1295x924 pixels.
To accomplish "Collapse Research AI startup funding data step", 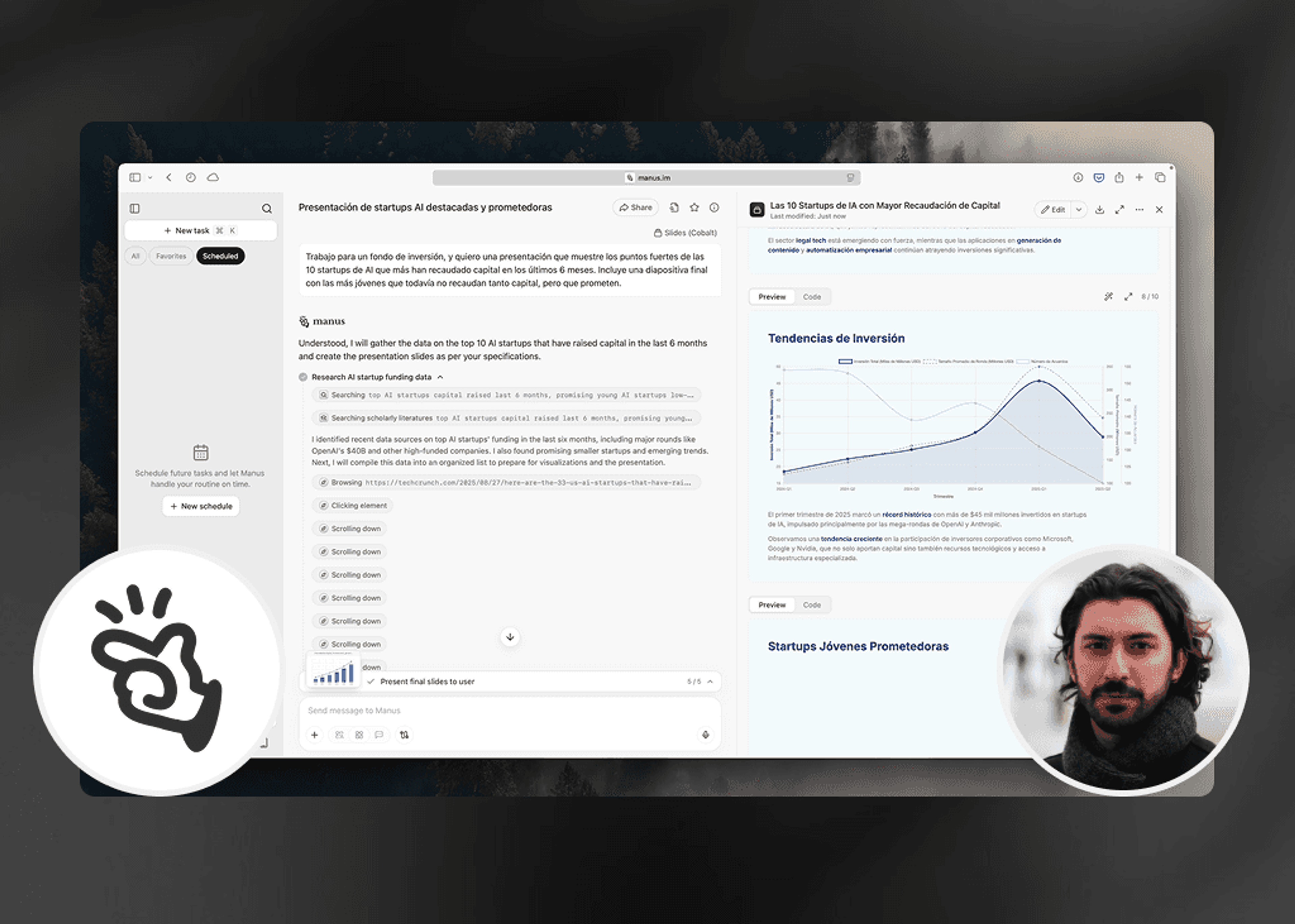I will click(x=440, y=377).
